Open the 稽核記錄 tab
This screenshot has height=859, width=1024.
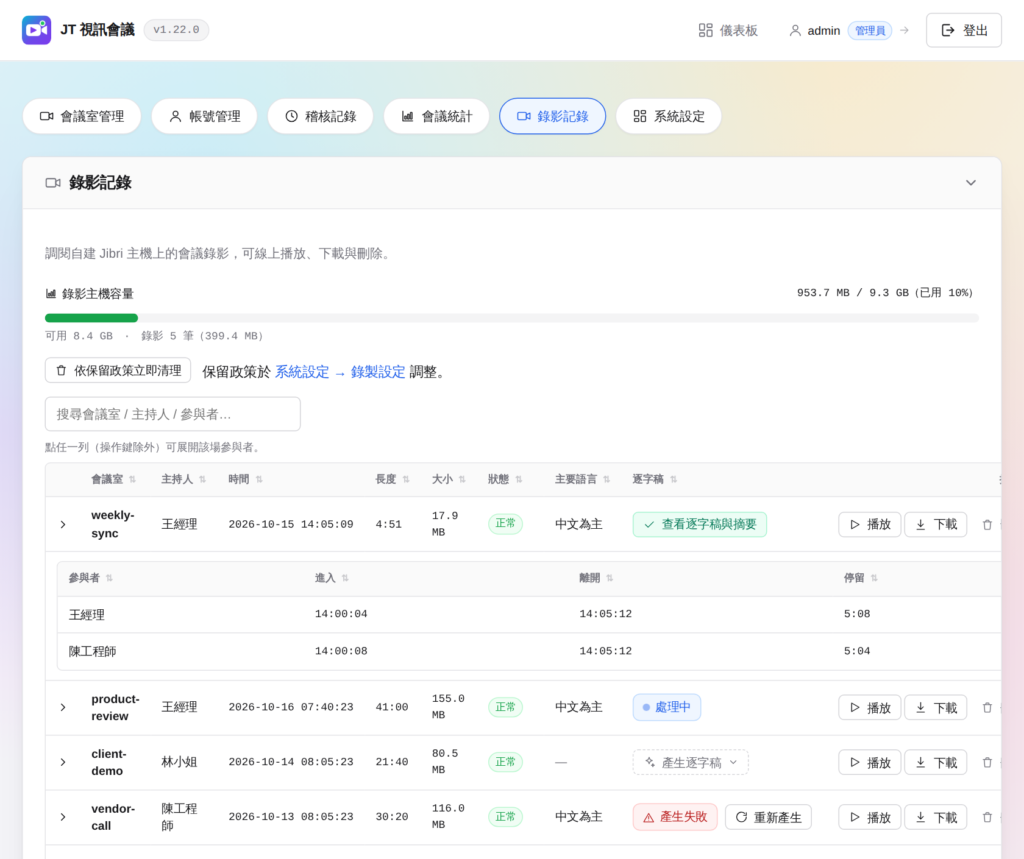click(x=321, y=116)
